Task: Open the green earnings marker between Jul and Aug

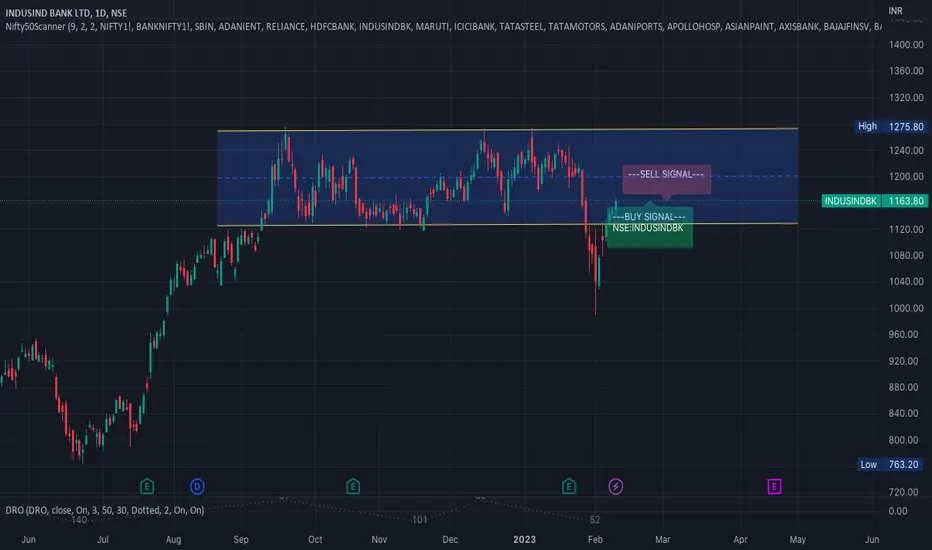Action: [147, 487]
